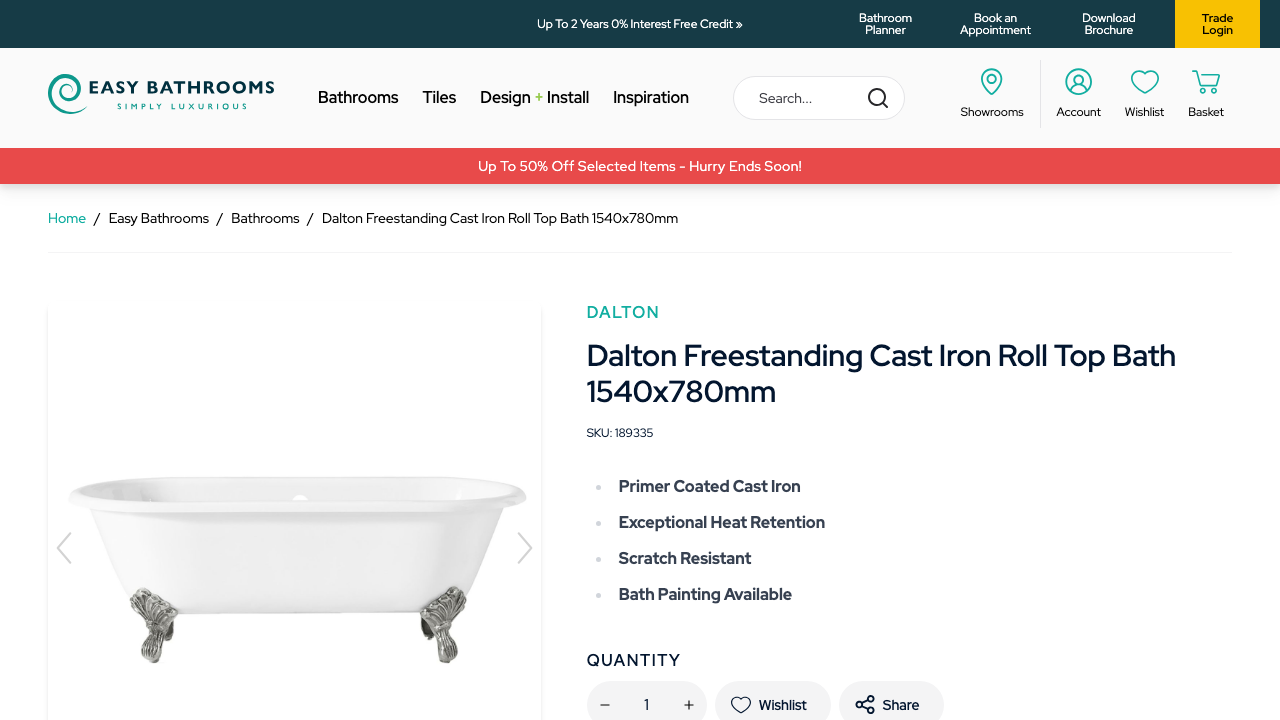Select the Account icon
Image resolution: width=1280 pixels, height=720 pixels.
(x=1078, y=81)
